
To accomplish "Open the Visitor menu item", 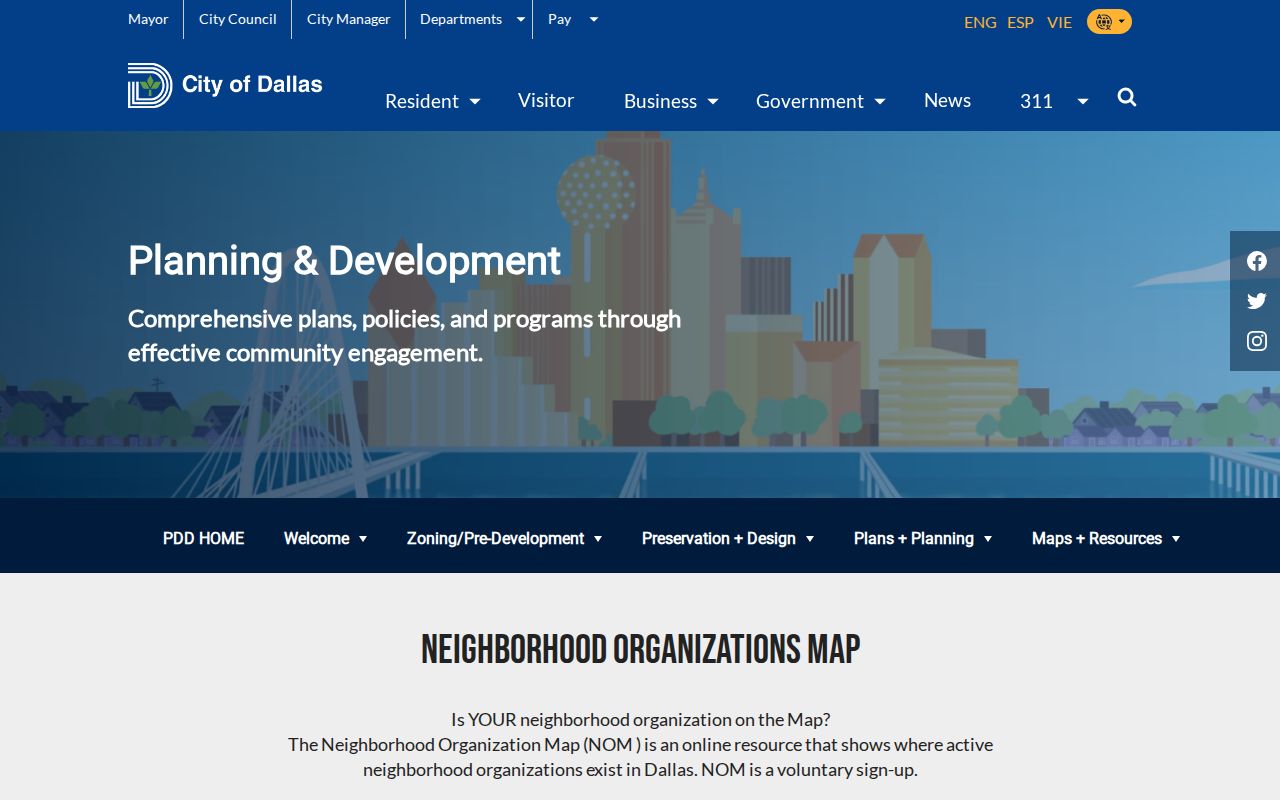I will click(x=546, y=100).
